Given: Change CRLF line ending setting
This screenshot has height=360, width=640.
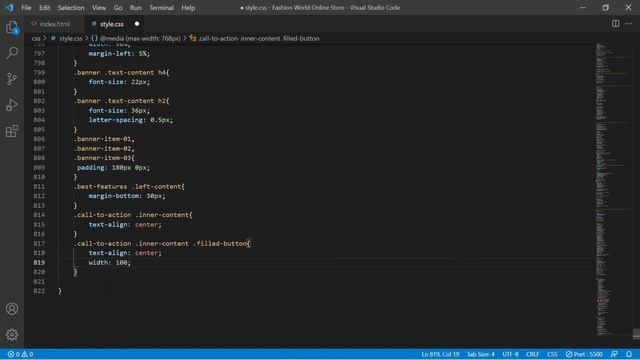Looking at the screenshot, I should [x=533, y=354].
